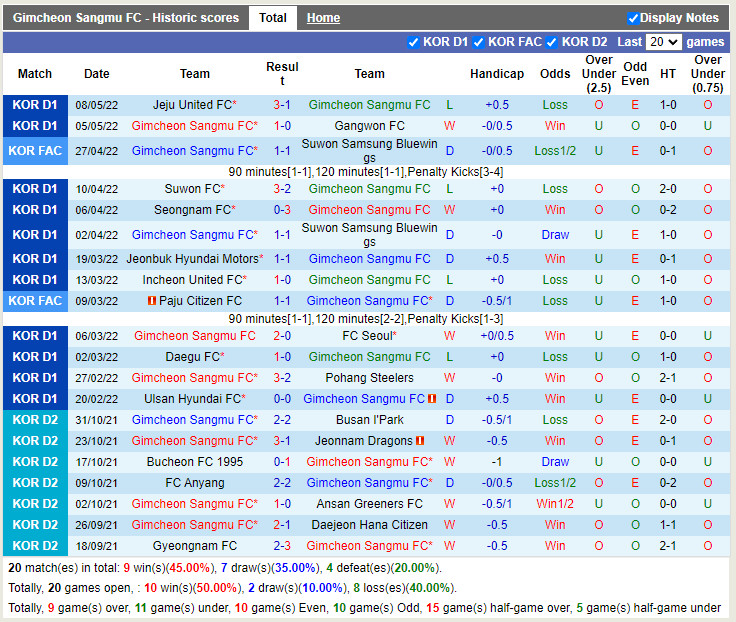Open Seongnam FC team link
Viewport: 736px width, 622px height.
pos(192,210)
